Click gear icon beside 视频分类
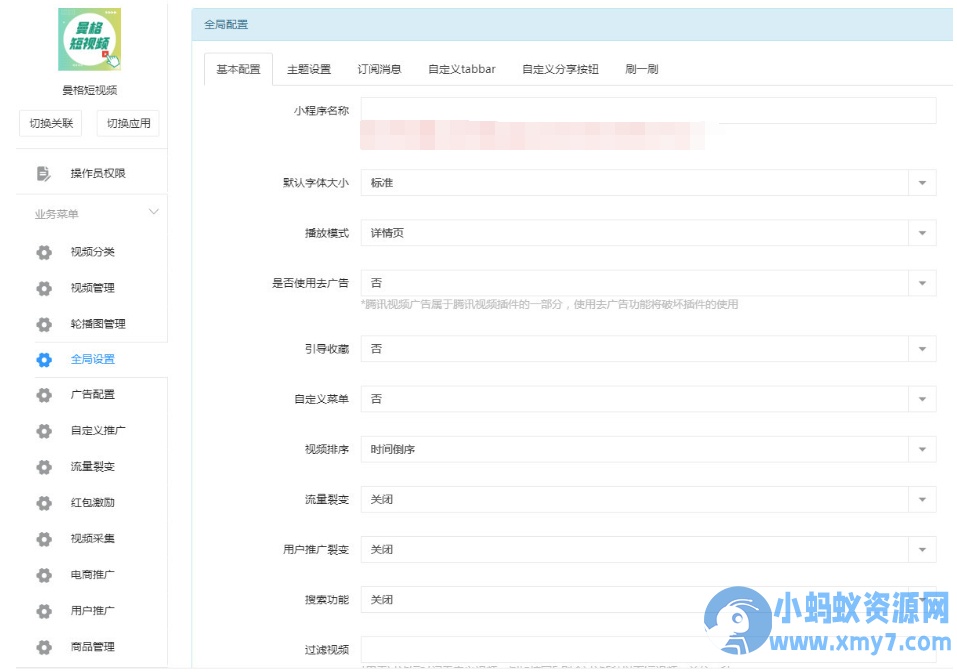This screenshot has height=672, width=957. (x=44, y=252)
